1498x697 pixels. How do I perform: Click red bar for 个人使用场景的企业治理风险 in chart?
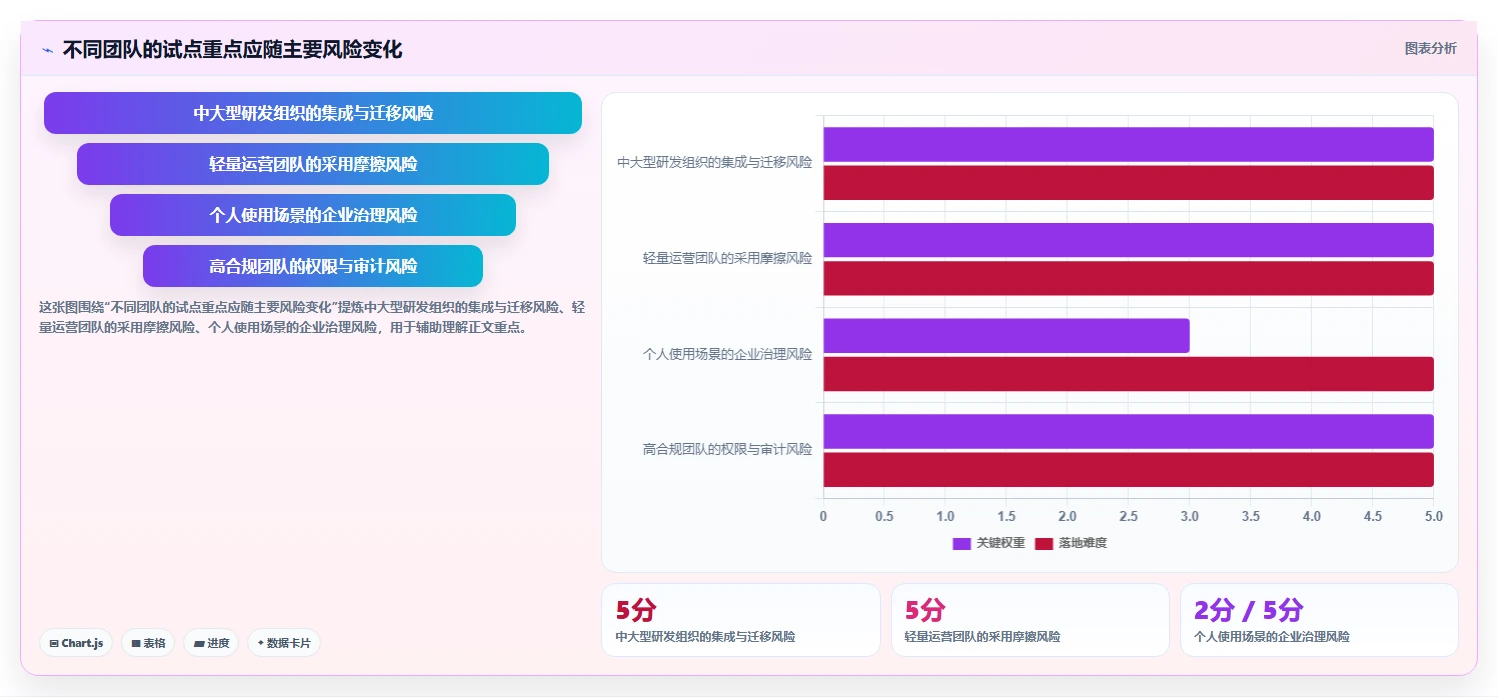pyautogui.click(x=1128, y=374)
